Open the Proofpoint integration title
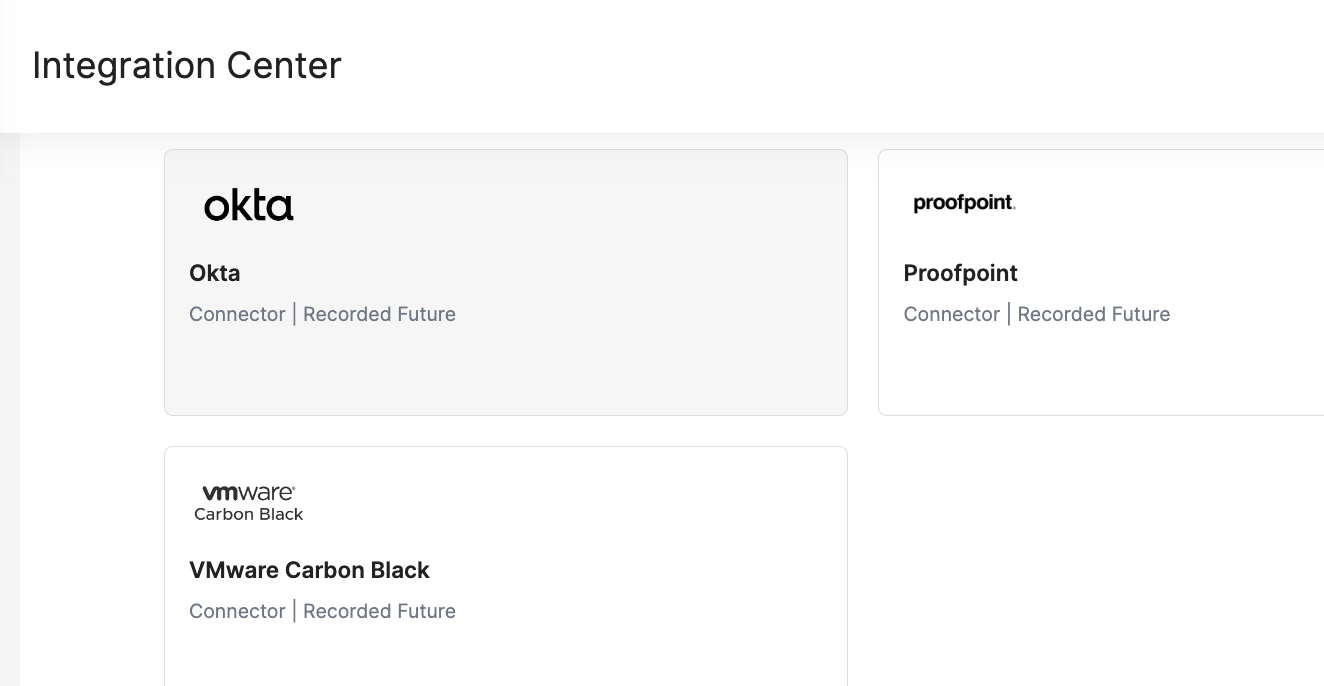The width and height of the screenshot is (1324, 686). click(960, 273)
